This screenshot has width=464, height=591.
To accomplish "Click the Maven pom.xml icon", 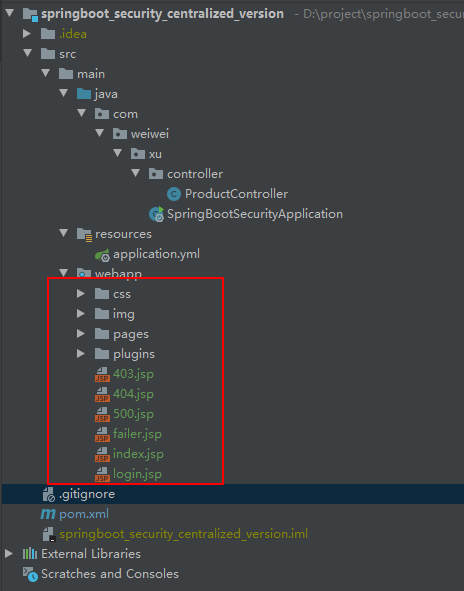I will click(48, 514).
